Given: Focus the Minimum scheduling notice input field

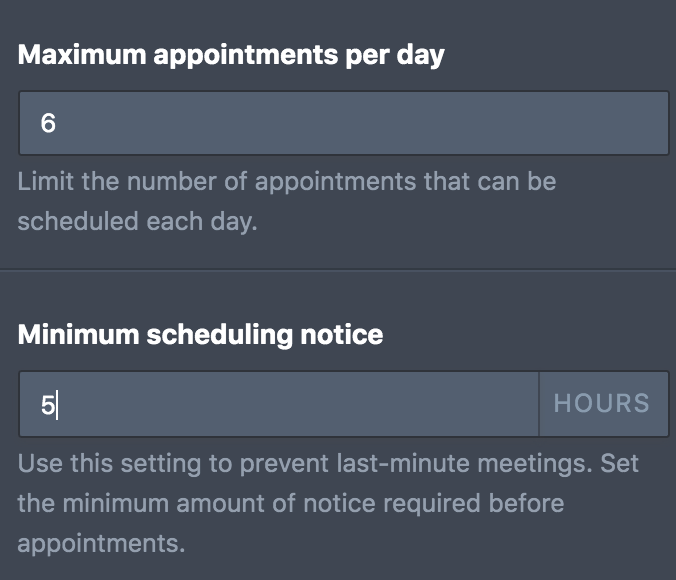Looking at the screenshot, I should [x=278, y=404].
